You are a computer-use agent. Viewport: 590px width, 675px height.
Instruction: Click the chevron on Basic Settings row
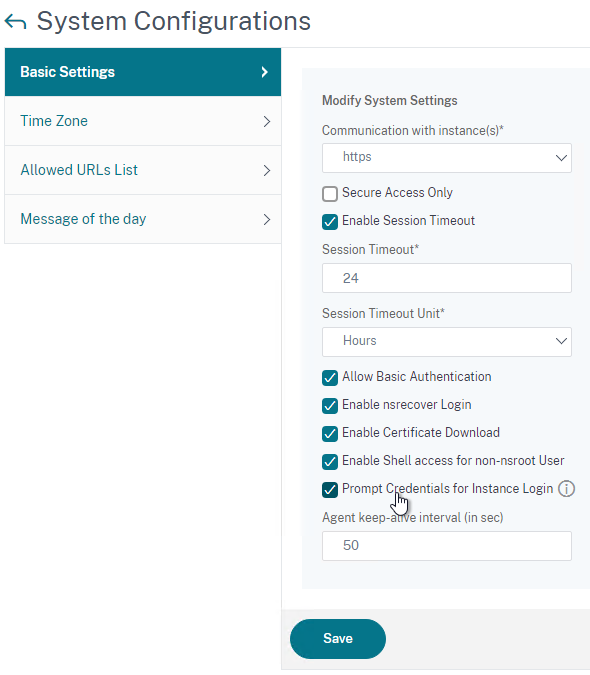[265, 72]
